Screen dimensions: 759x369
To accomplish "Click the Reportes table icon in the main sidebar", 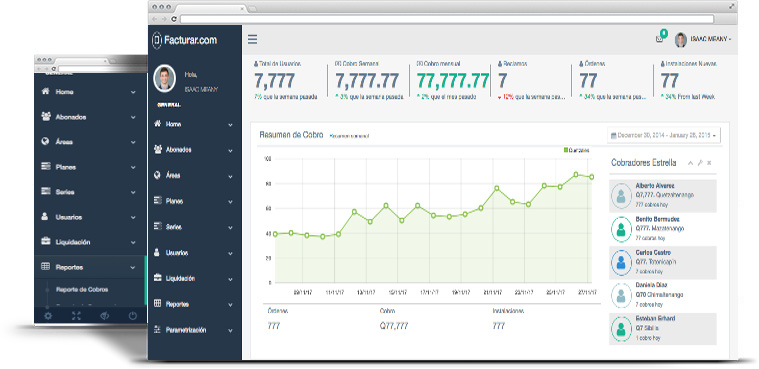I will 157,304.
